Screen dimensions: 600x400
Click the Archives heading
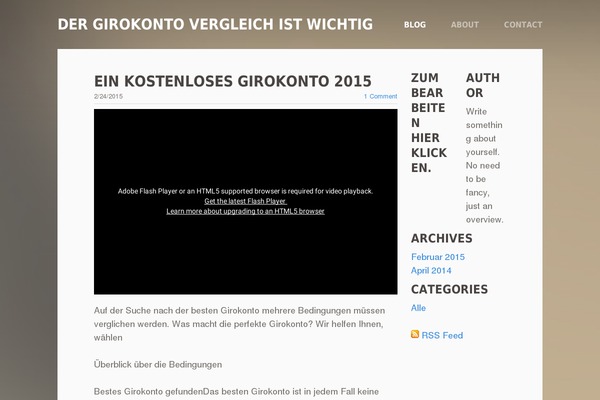[442, 238]
